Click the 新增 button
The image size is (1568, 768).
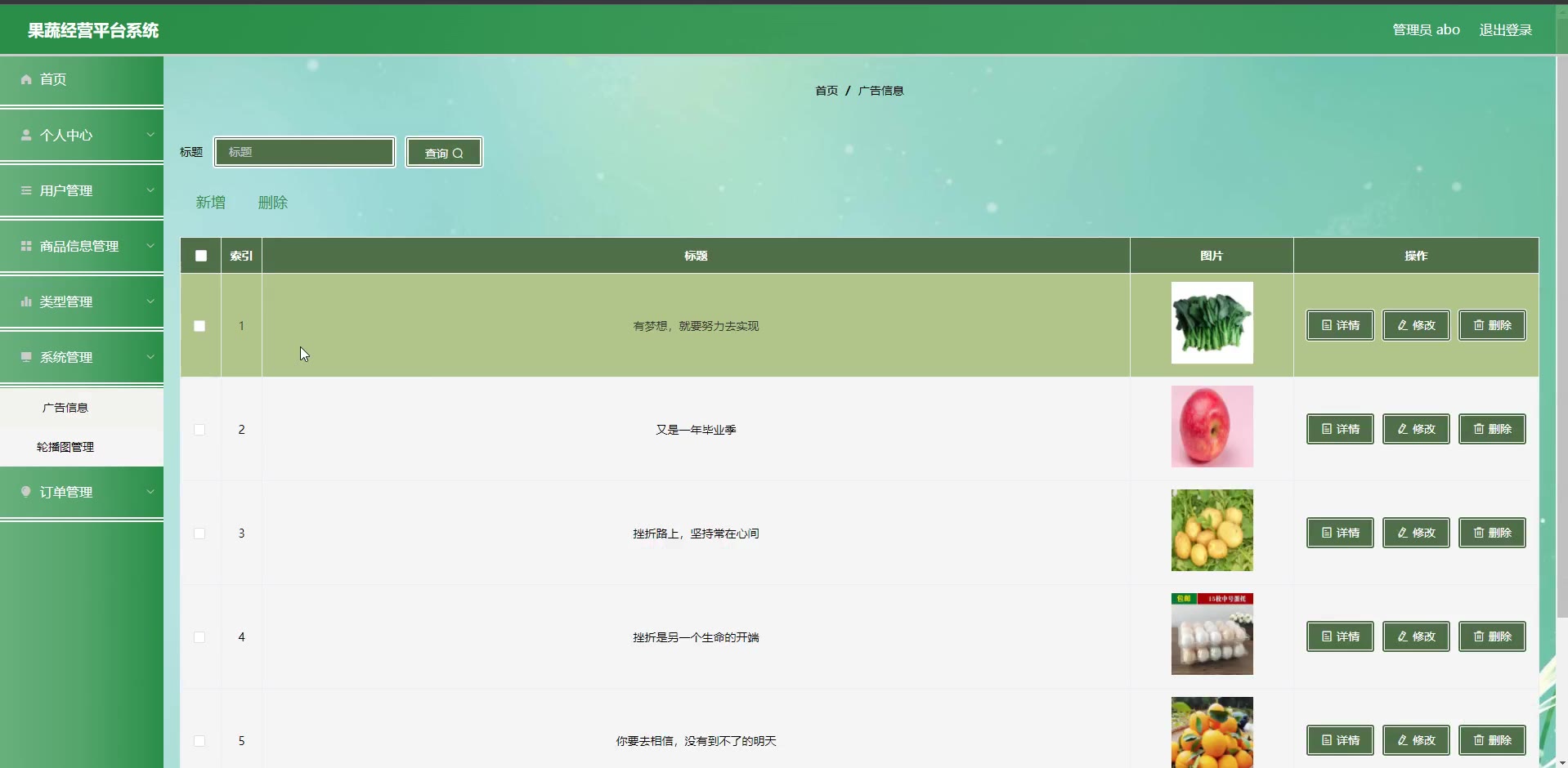coord(210,203)
